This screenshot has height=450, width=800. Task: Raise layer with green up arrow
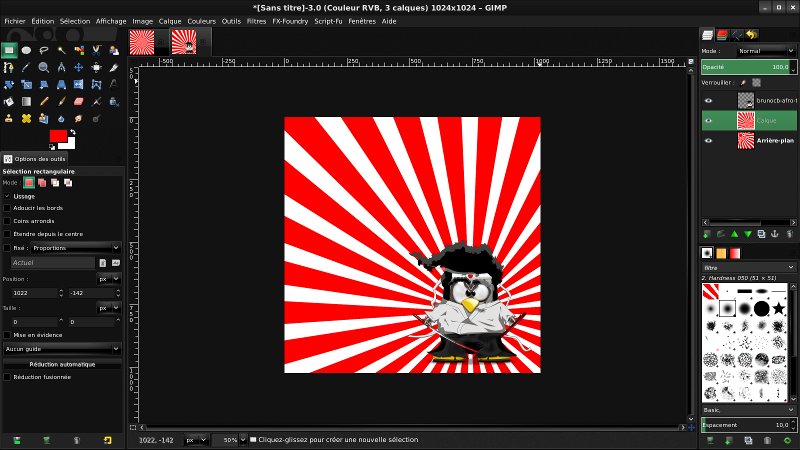click(734, 234)
